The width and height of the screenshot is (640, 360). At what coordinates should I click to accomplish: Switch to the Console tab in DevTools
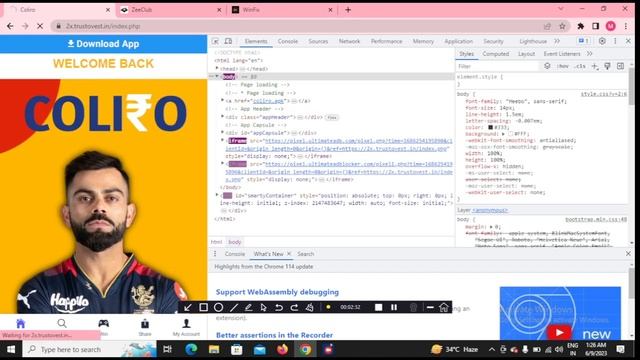pos(288,41)
